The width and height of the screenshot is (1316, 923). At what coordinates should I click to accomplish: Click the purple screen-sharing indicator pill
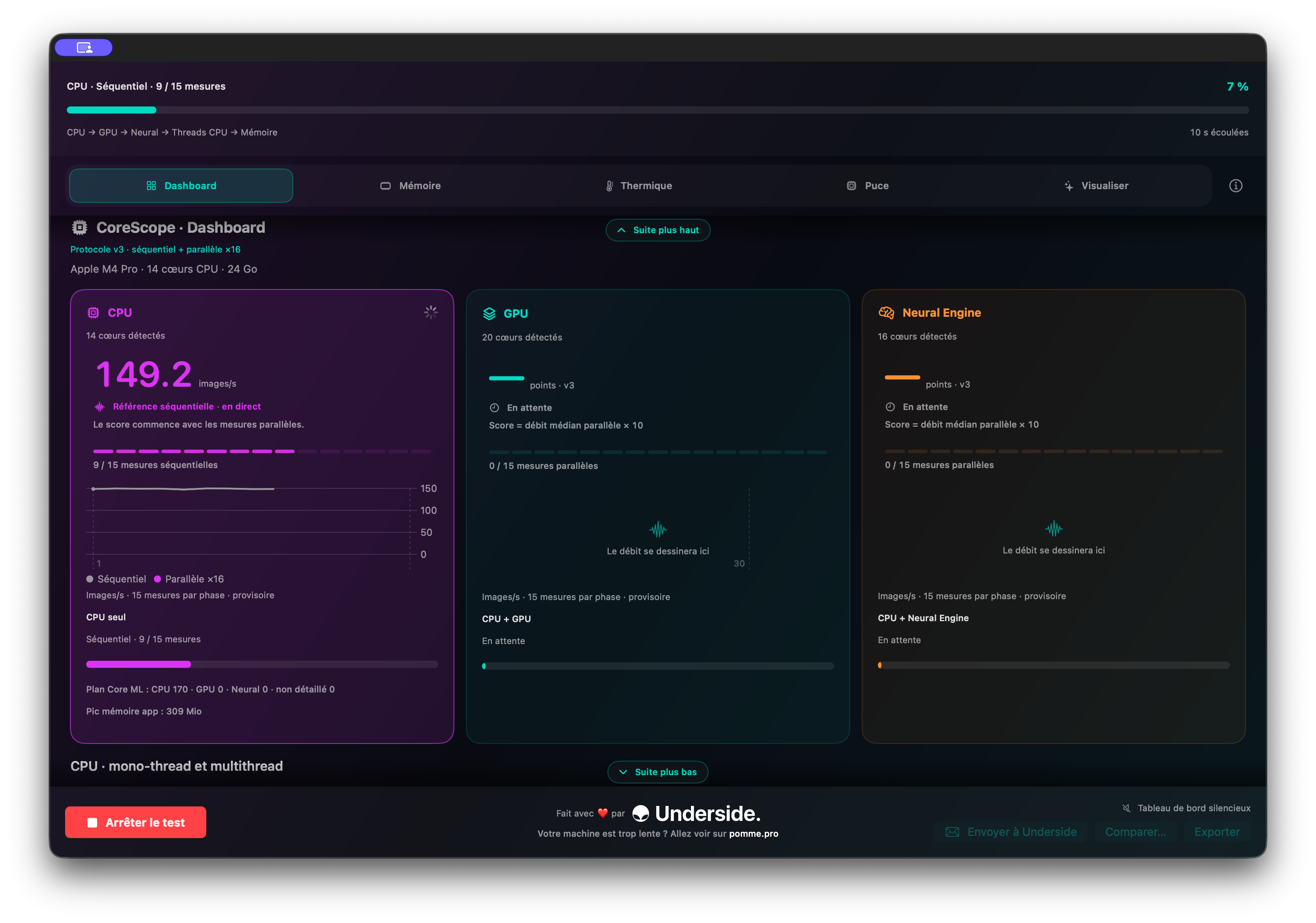point(84,48)
